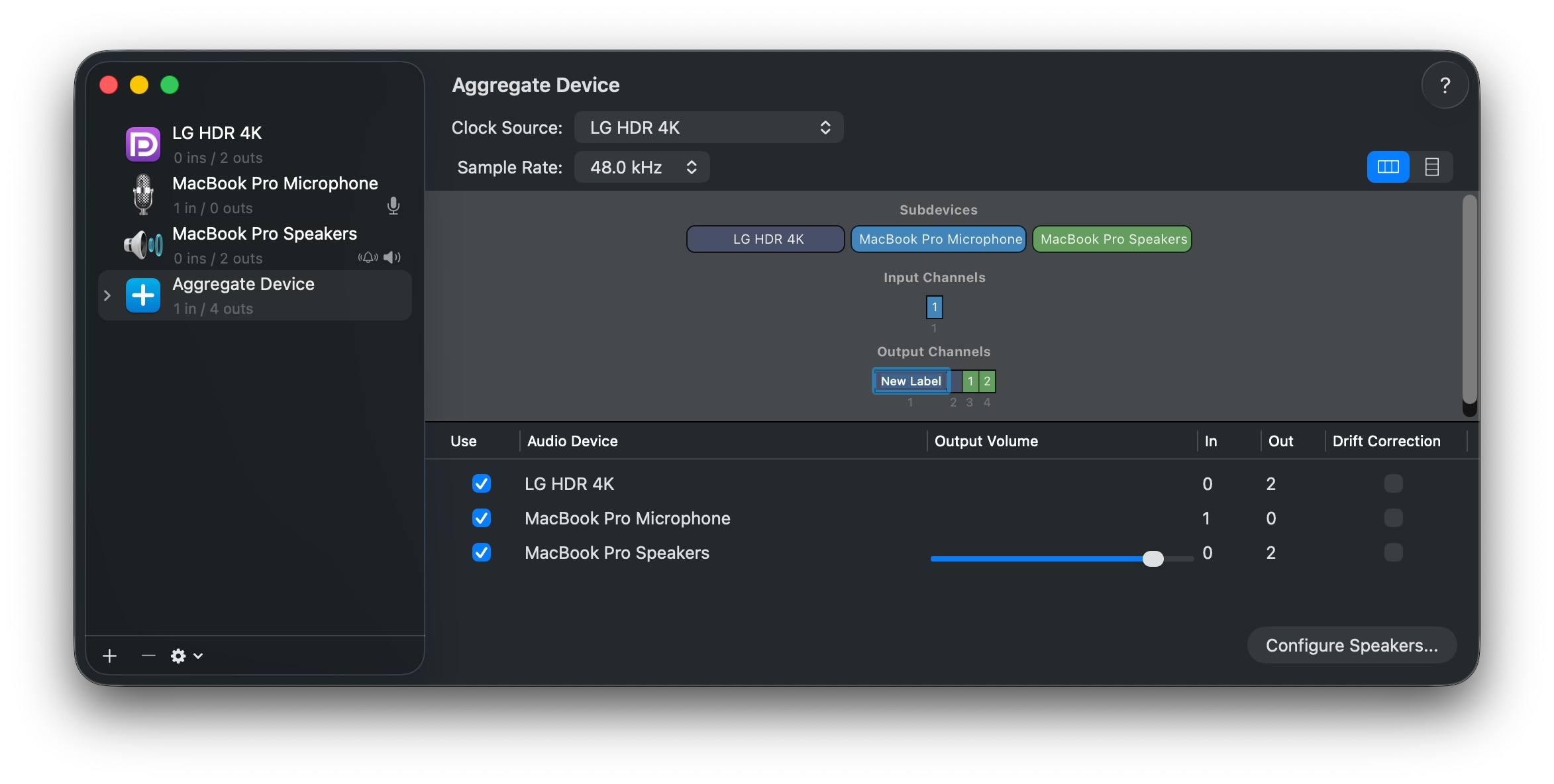Enable Drift Correction for MacBook Pro Speakers
Viewport: 1554px width, 784px height.
[x=1394, y=552]
